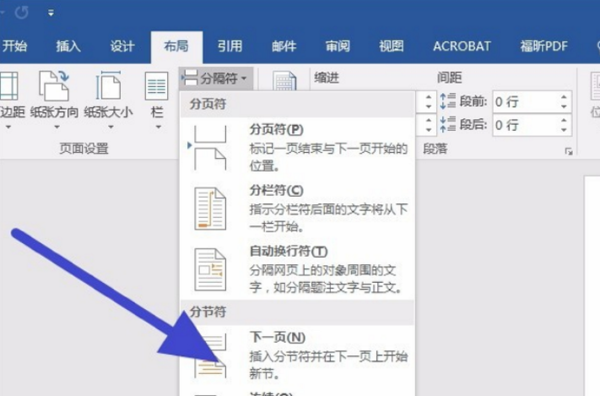Open the 设计 ribbon tab
The height and width of the screenshot is (396, 600).
pos(122,46)
